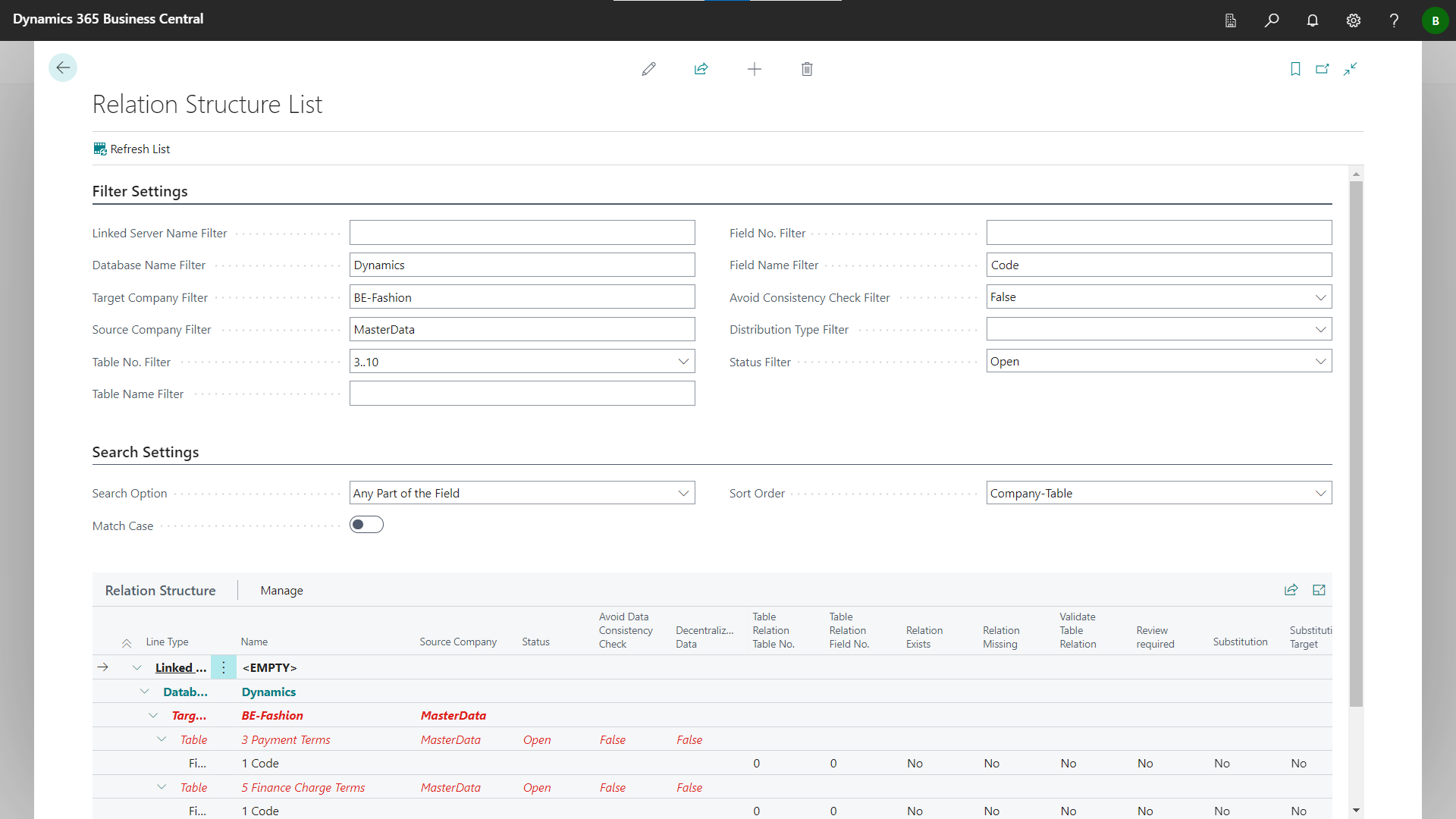
Task: Collapse all rows double chevron icon
Action: point(127,643)
